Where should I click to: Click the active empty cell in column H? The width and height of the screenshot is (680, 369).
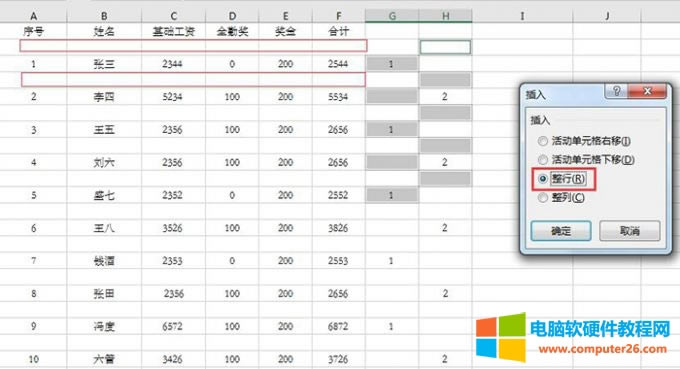tap(445, 47)
